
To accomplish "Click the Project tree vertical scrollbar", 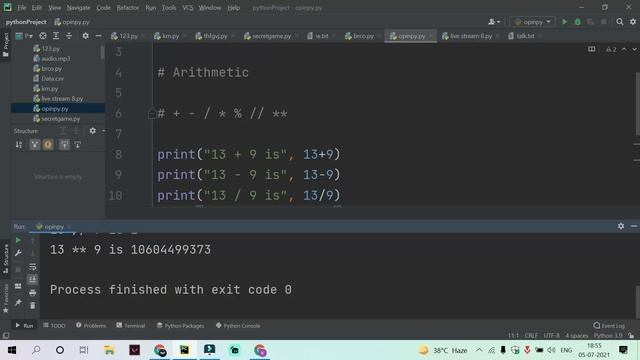I will click(x=102, y=52).
